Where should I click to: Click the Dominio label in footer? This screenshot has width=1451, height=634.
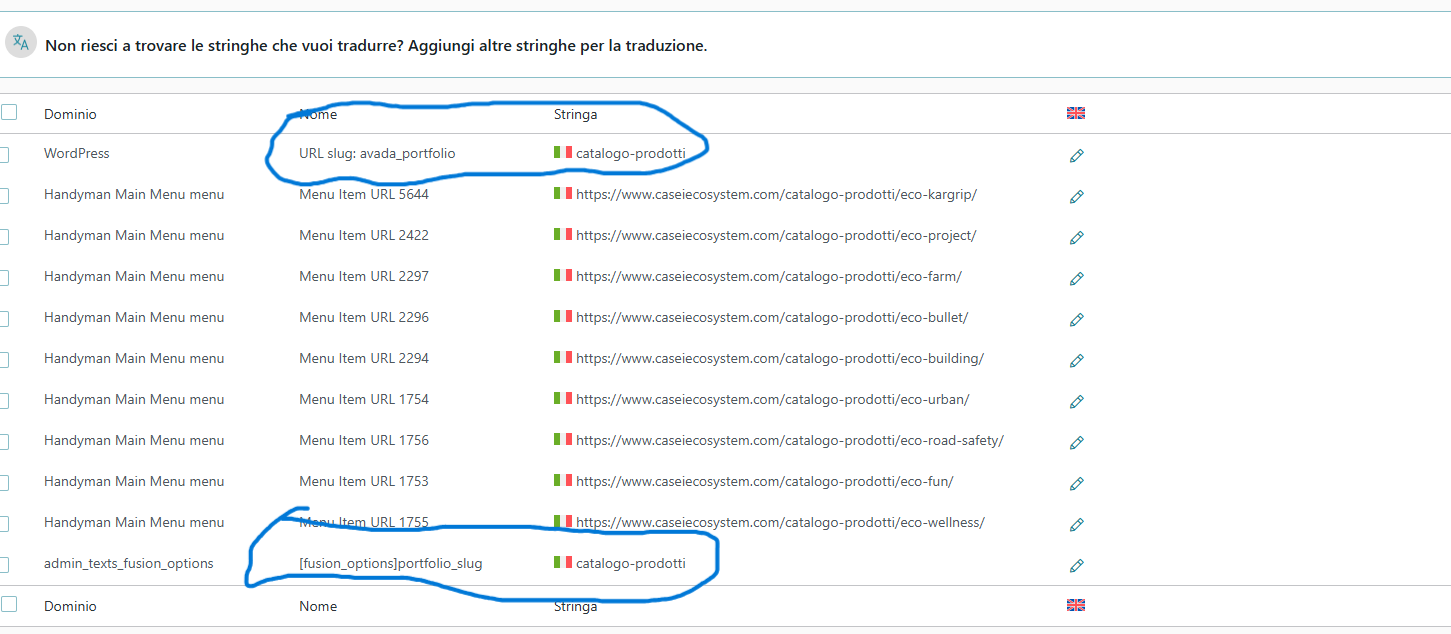[70, 606]
